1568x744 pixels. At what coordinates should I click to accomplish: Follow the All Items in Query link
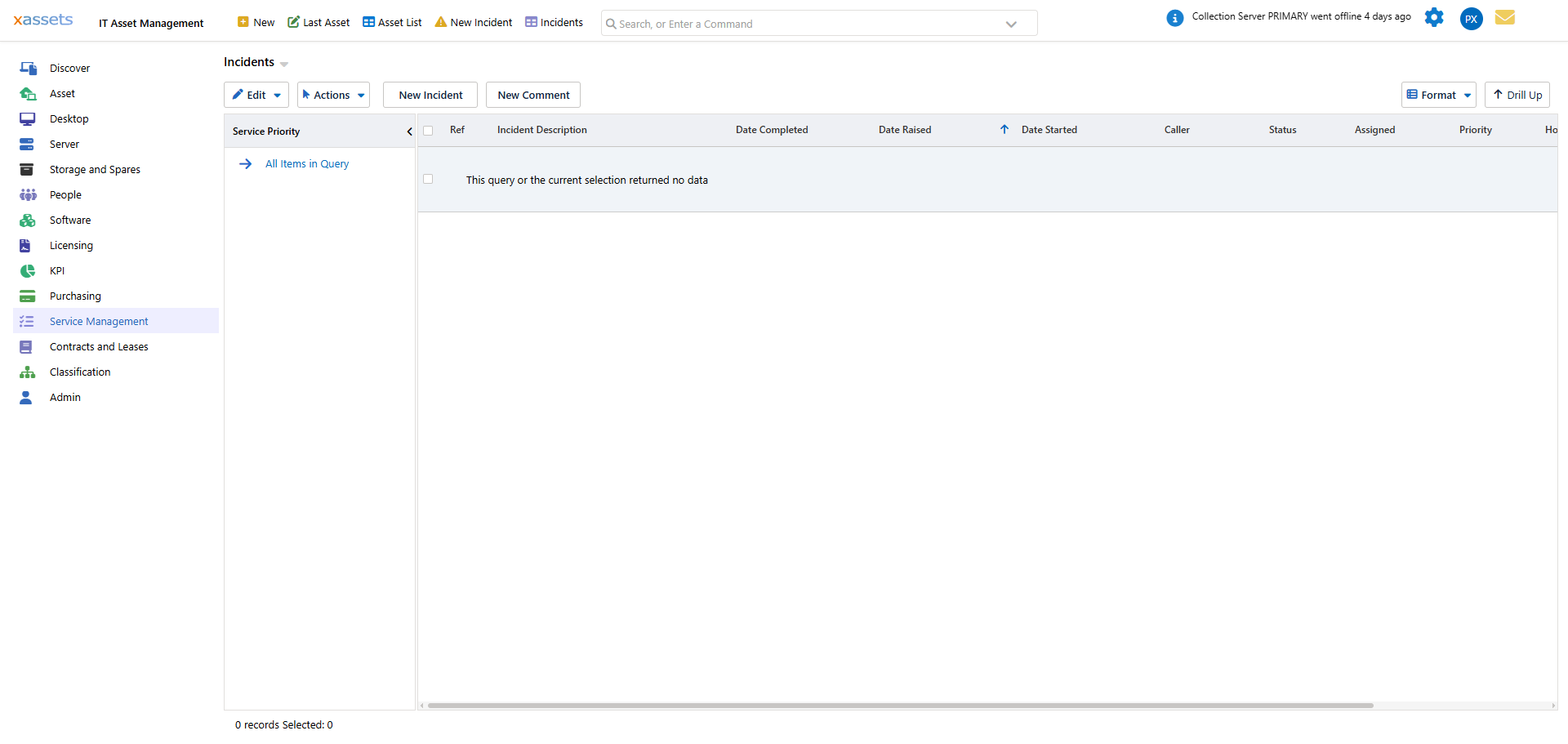point(307,163)
